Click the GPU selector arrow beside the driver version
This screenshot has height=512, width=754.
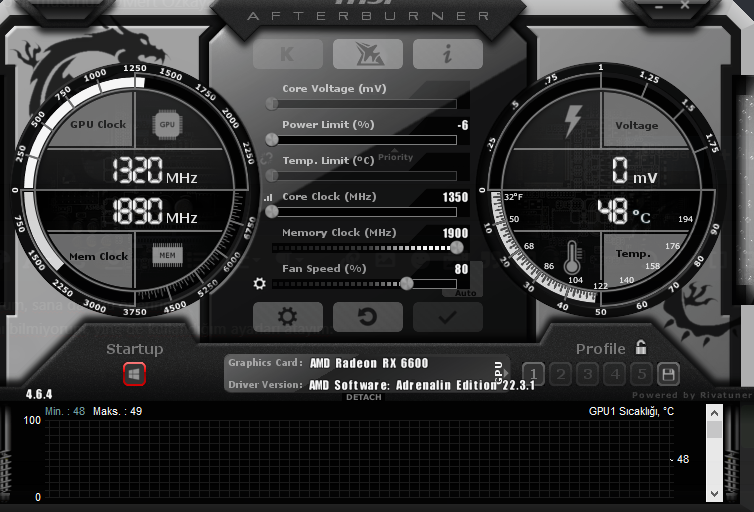click(505, 373)
